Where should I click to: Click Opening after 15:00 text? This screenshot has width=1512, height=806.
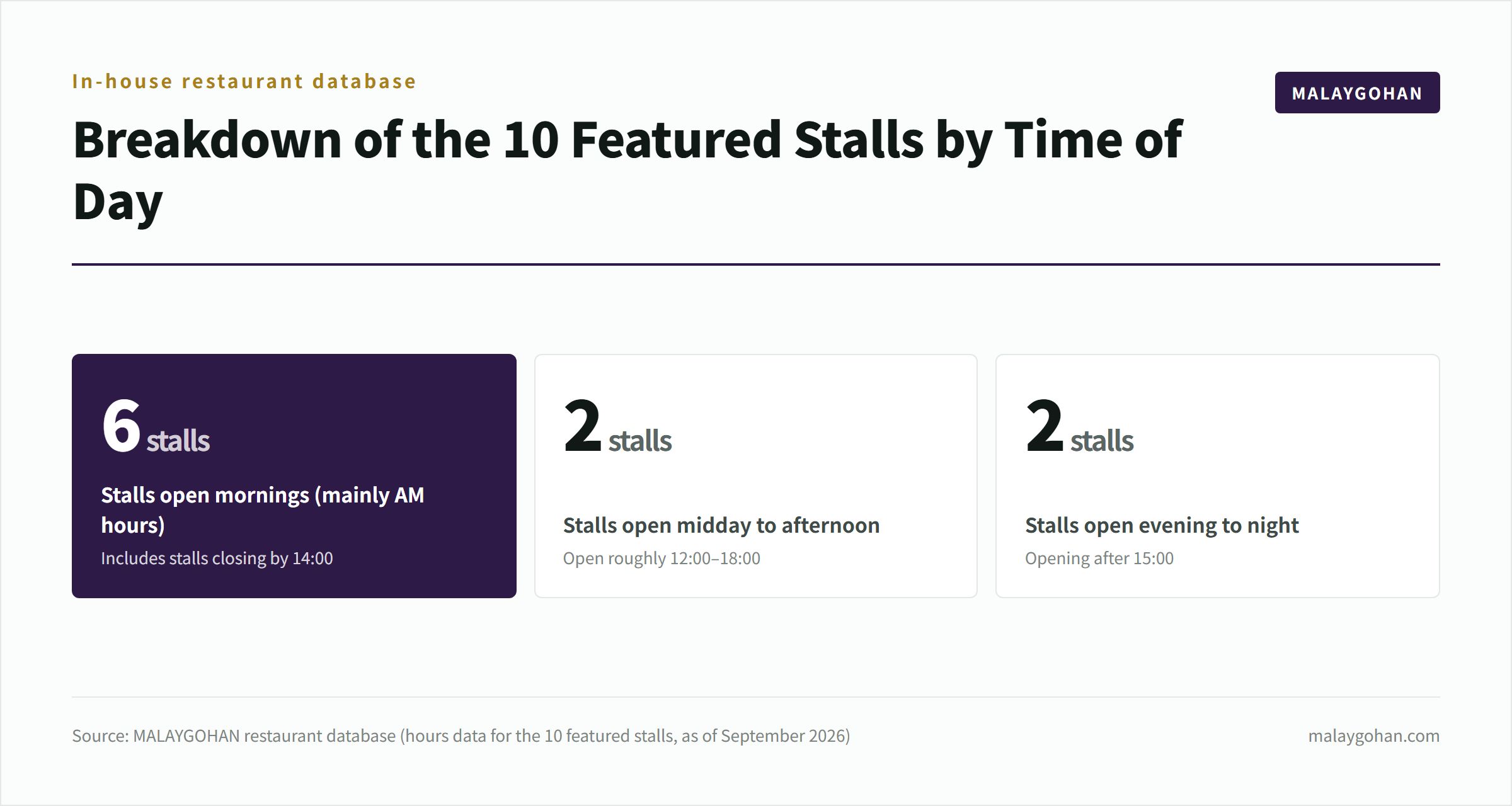coord(1099,558)
